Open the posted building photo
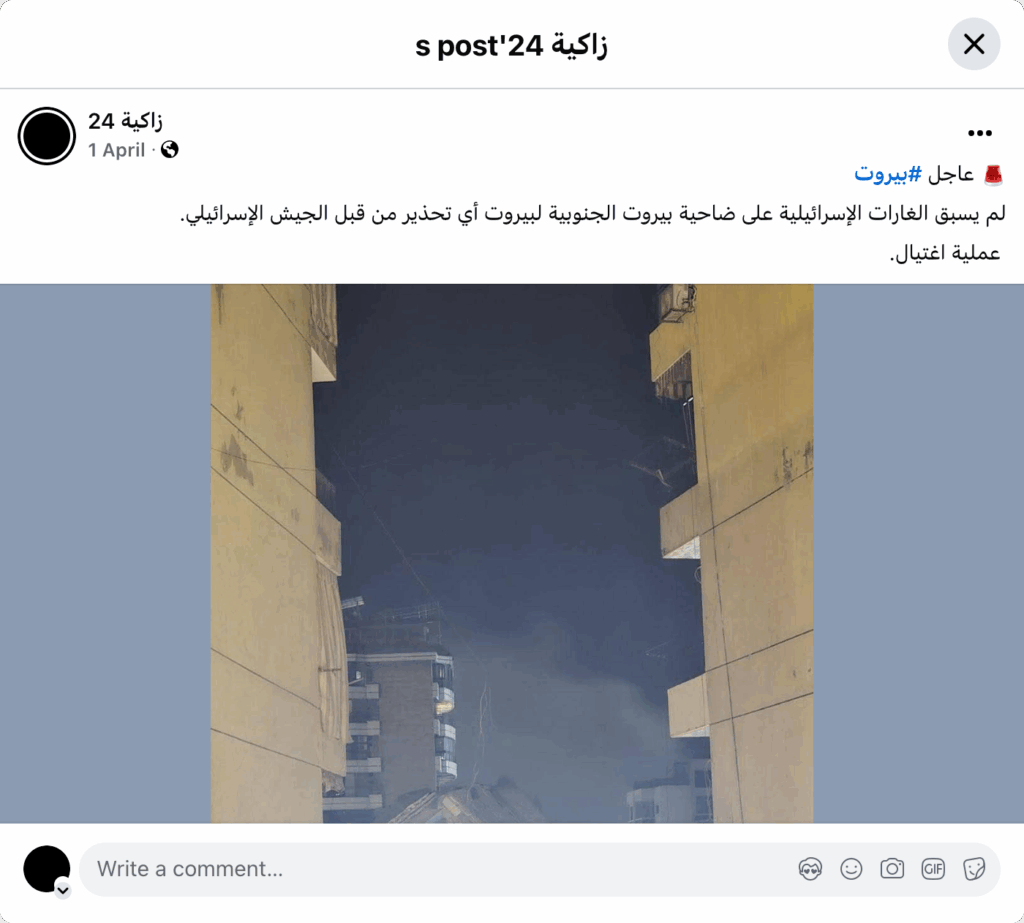The width and height of the screenshot is (1024, 923). pos(512,553)
